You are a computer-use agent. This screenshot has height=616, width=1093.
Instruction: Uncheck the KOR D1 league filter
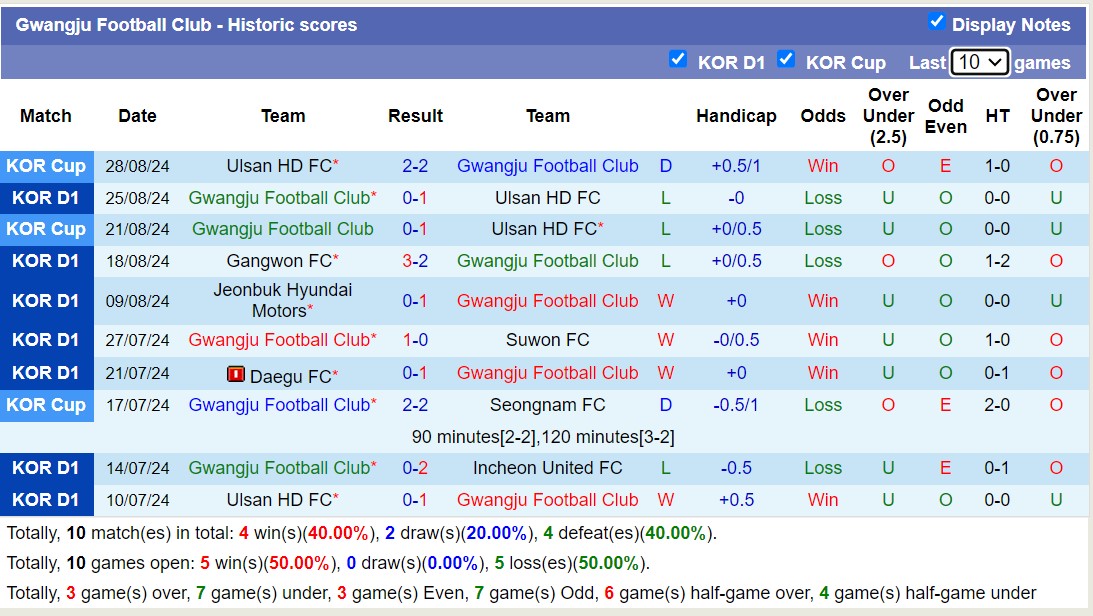click(678, 59)
